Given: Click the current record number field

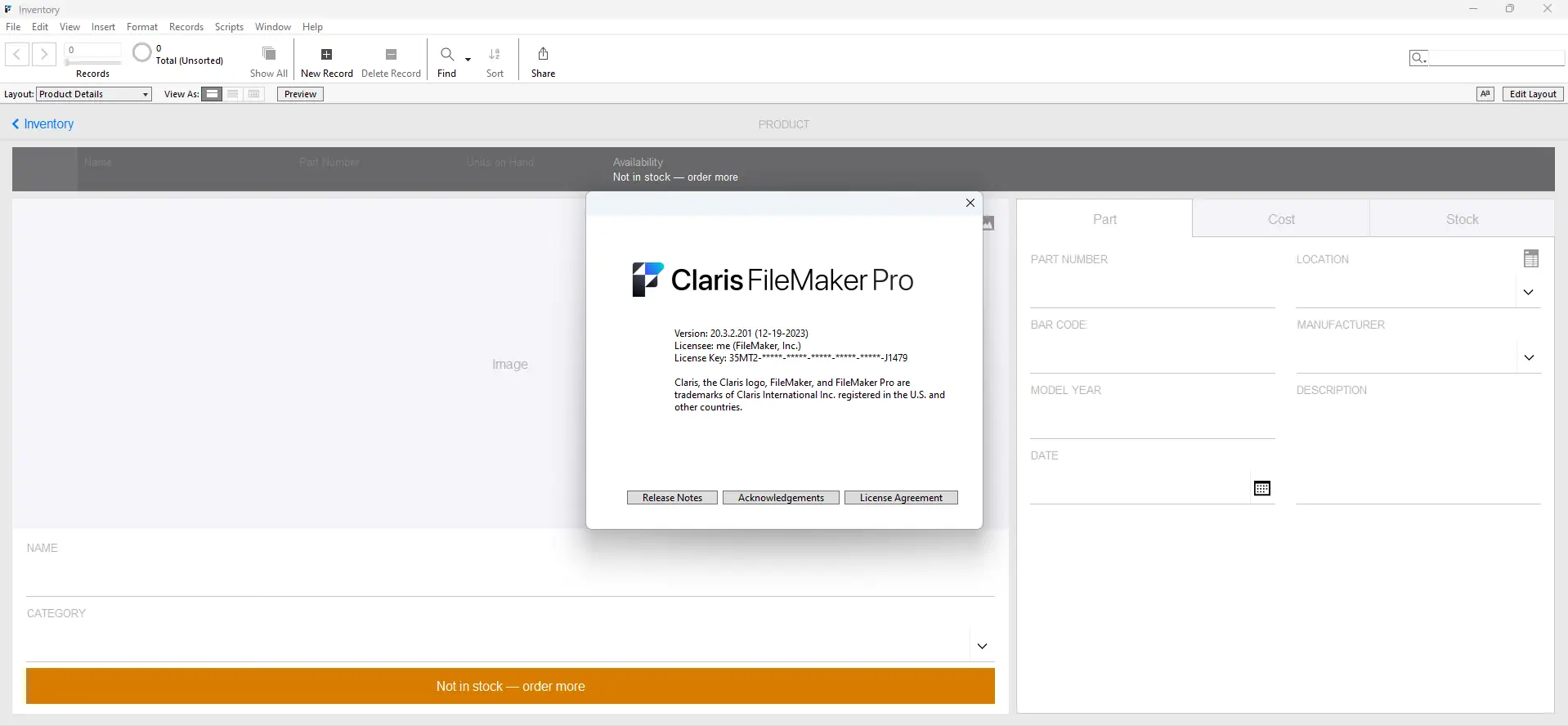Looking at the screenshot, I should [x=93, y=50].
